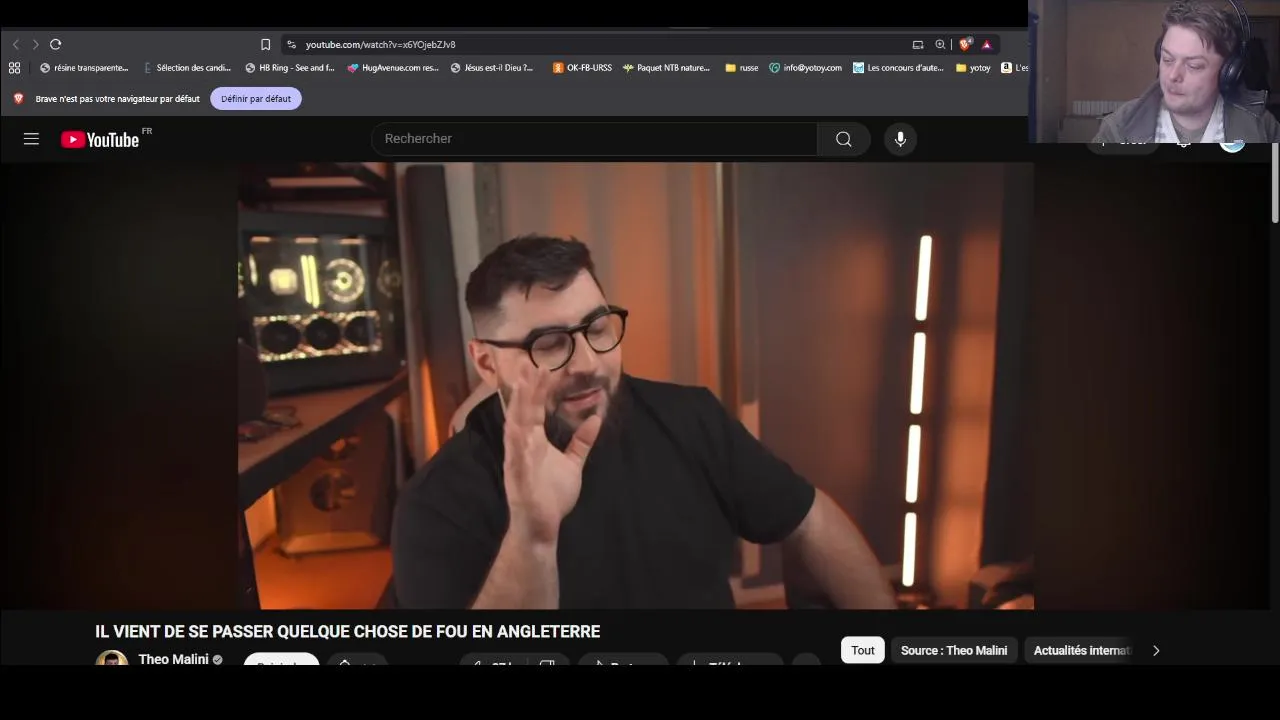The image size is (1280, 720).
Task: Open the 'HugAvenue.com res...' bookmark
Action: tap(393, 68)
